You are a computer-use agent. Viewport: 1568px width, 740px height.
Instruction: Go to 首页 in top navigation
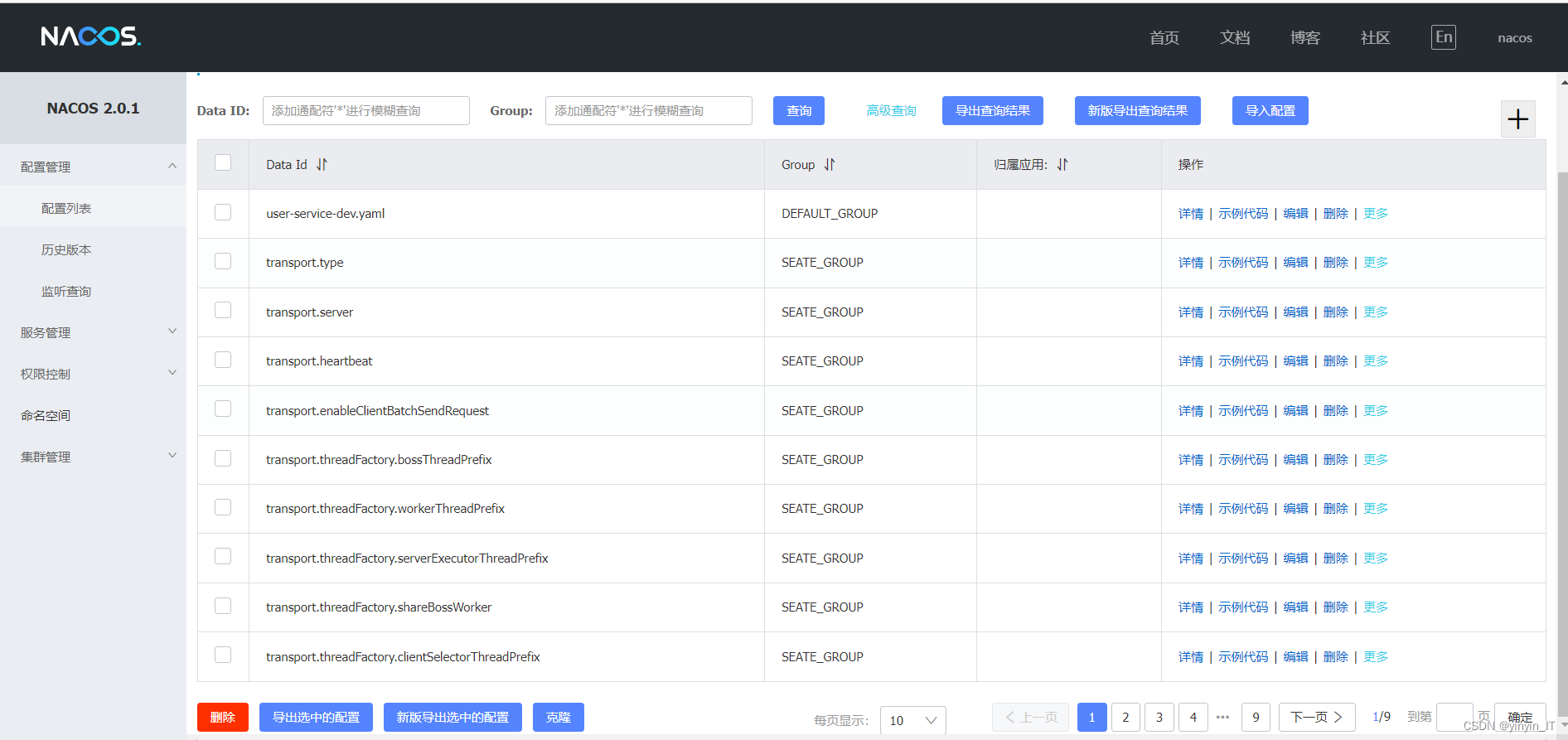(x=1164, y=37)
